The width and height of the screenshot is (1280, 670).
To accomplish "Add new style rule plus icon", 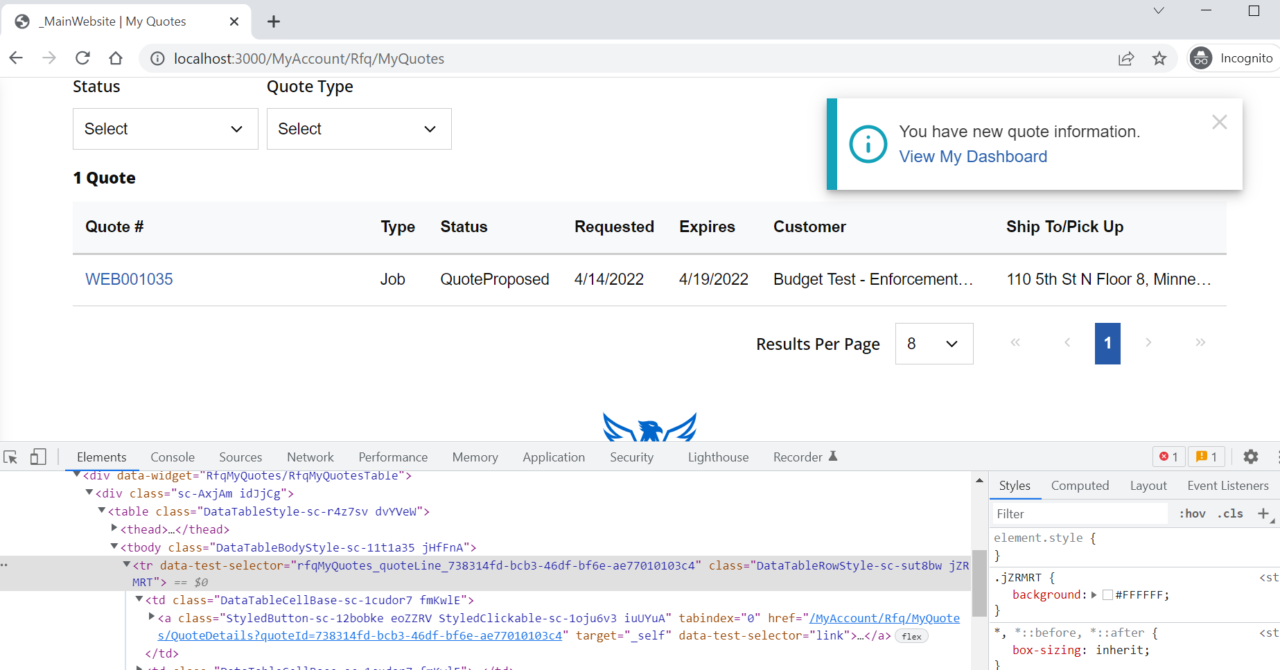I will tap(1263, 513).
